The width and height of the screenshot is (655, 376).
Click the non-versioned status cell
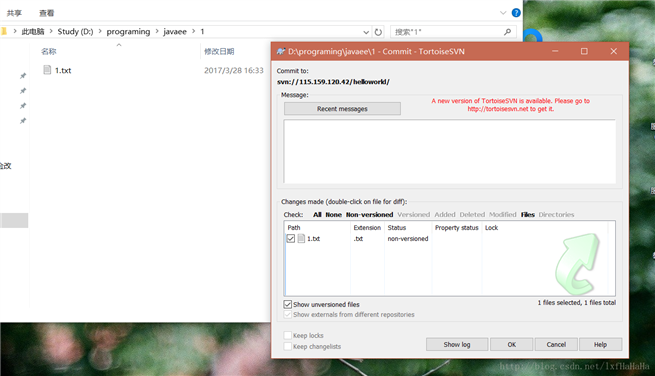408,239
